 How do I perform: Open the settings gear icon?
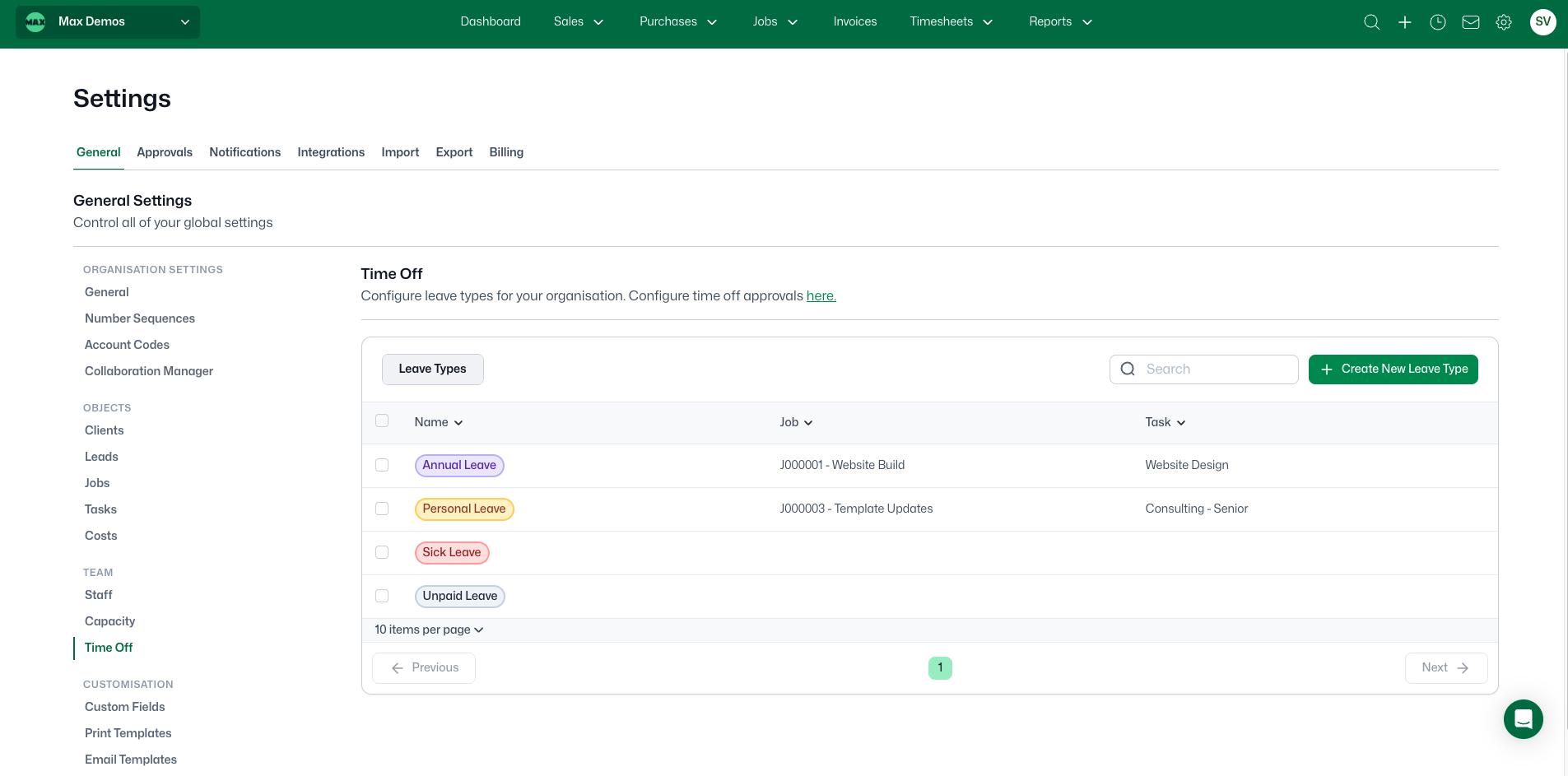[x=1504, y=22]
